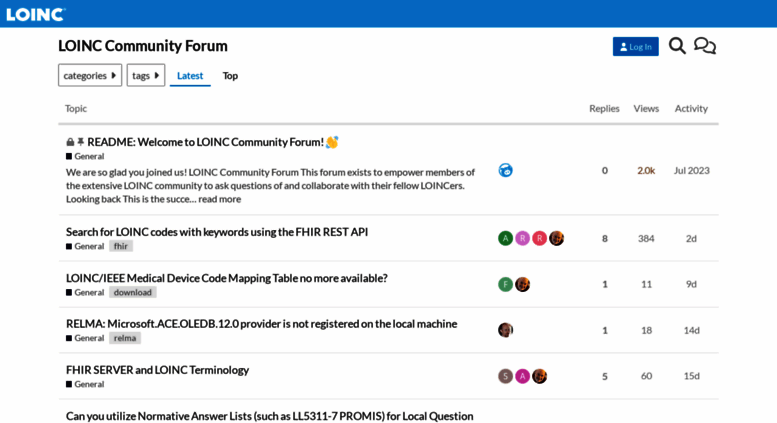Sort by Activity column header
This screenshot has width=777, height=423.
[691, 108]
